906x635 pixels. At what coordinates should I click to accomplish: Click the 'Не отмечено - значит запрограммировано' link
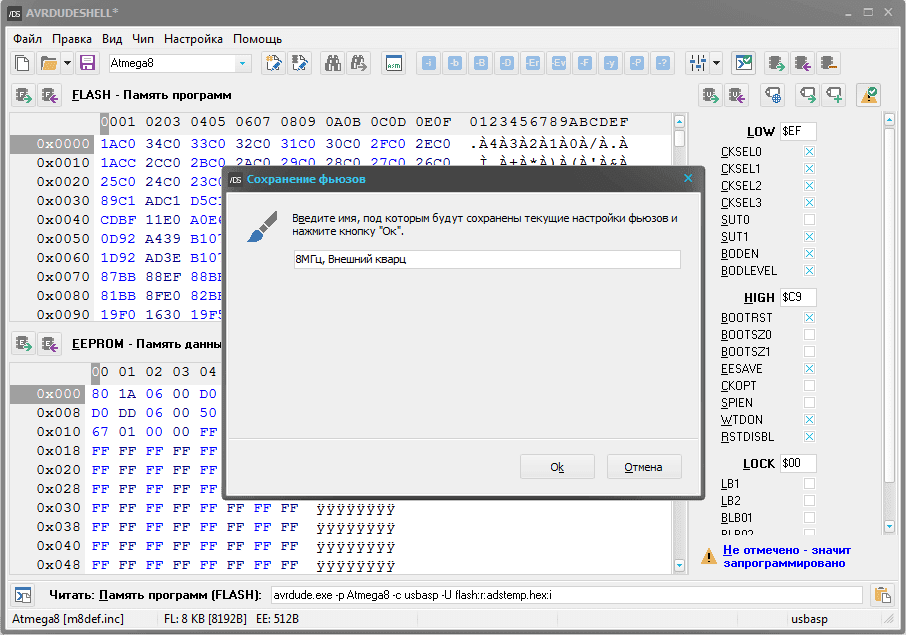point(786,556)
